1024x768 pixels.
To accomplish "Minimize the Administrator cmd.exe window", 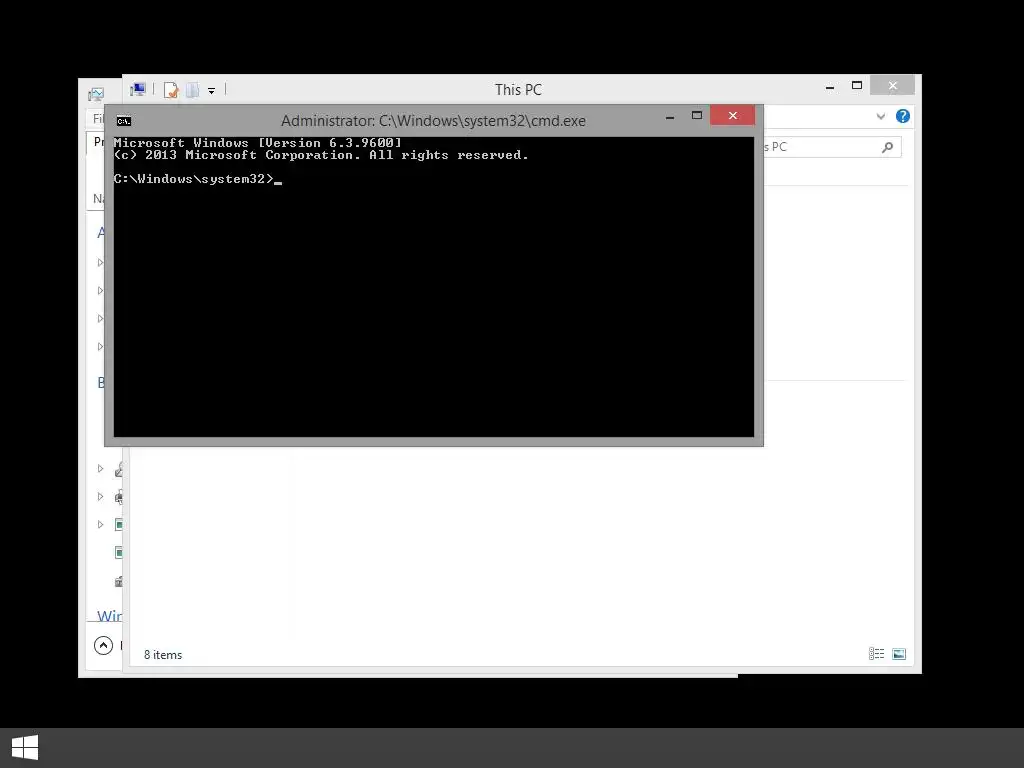I will (670, 117).
